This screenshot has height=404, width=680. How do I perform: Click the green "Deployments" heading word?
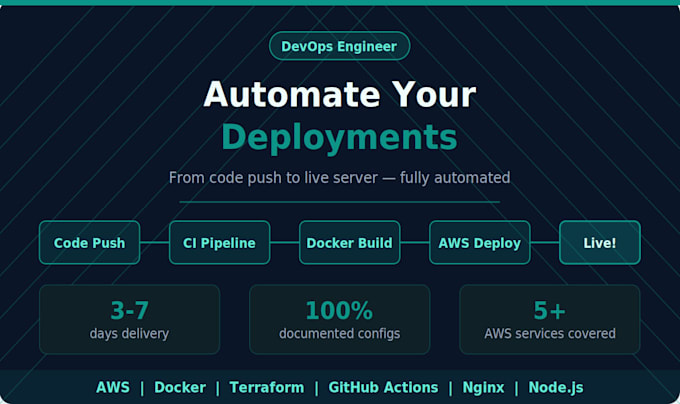(x=340, y=138)
